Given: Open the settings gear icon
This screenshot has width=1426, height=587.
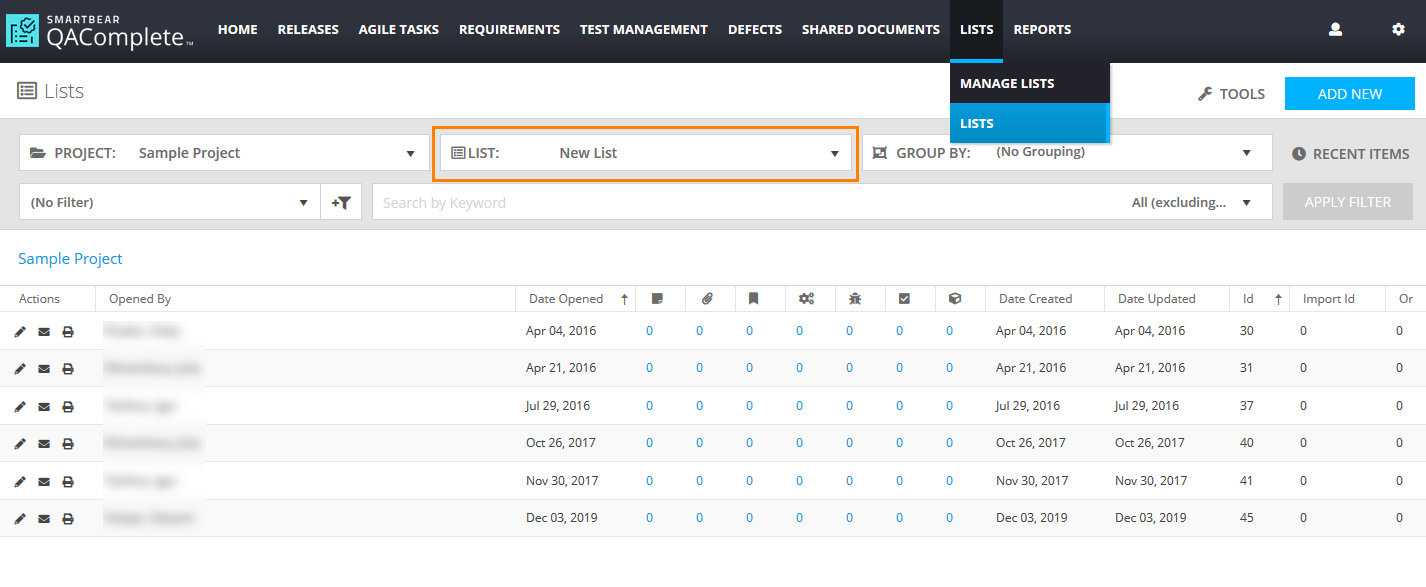Looking at the screenshot, I should [1398, 30].
